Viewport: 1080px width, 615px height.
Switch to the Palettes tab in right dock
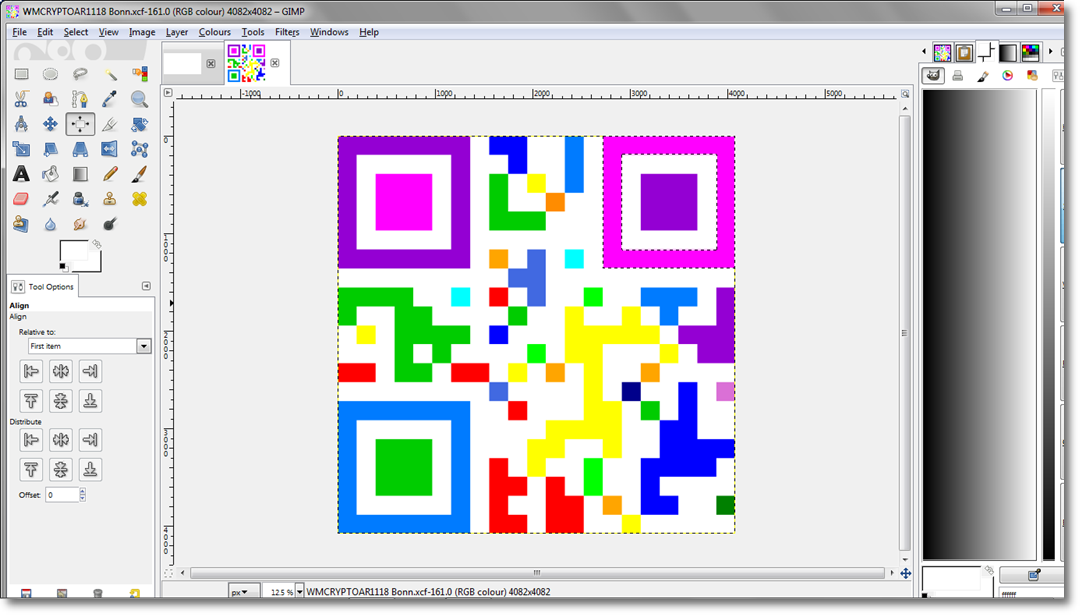coord(1030,52)
